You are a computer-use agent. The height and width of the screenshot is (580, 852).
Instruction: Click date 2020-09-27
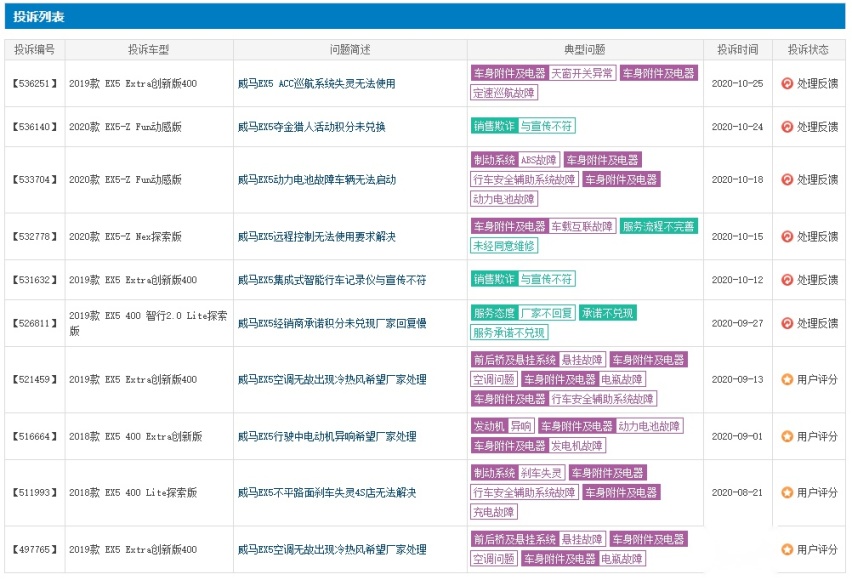click(x=737, y=323)
